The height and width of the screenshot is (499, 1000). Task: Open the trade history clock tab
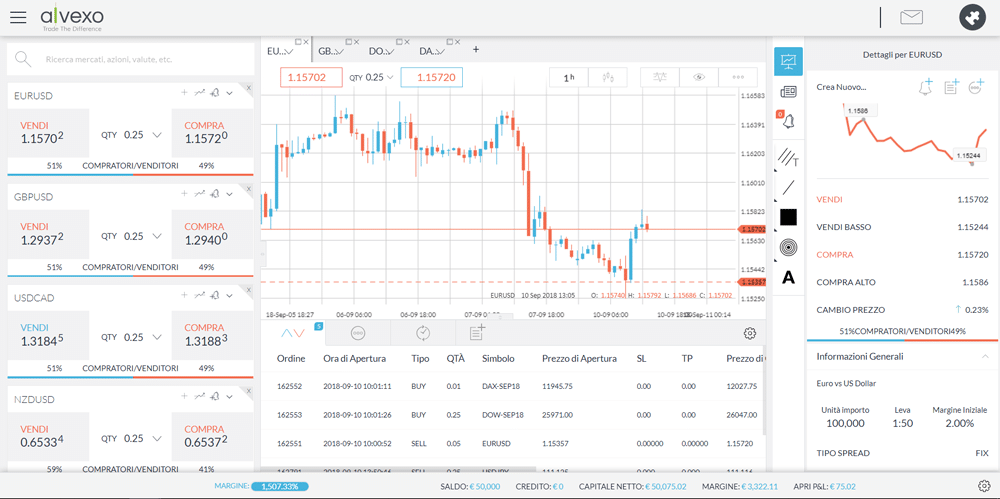pos(422,332)
